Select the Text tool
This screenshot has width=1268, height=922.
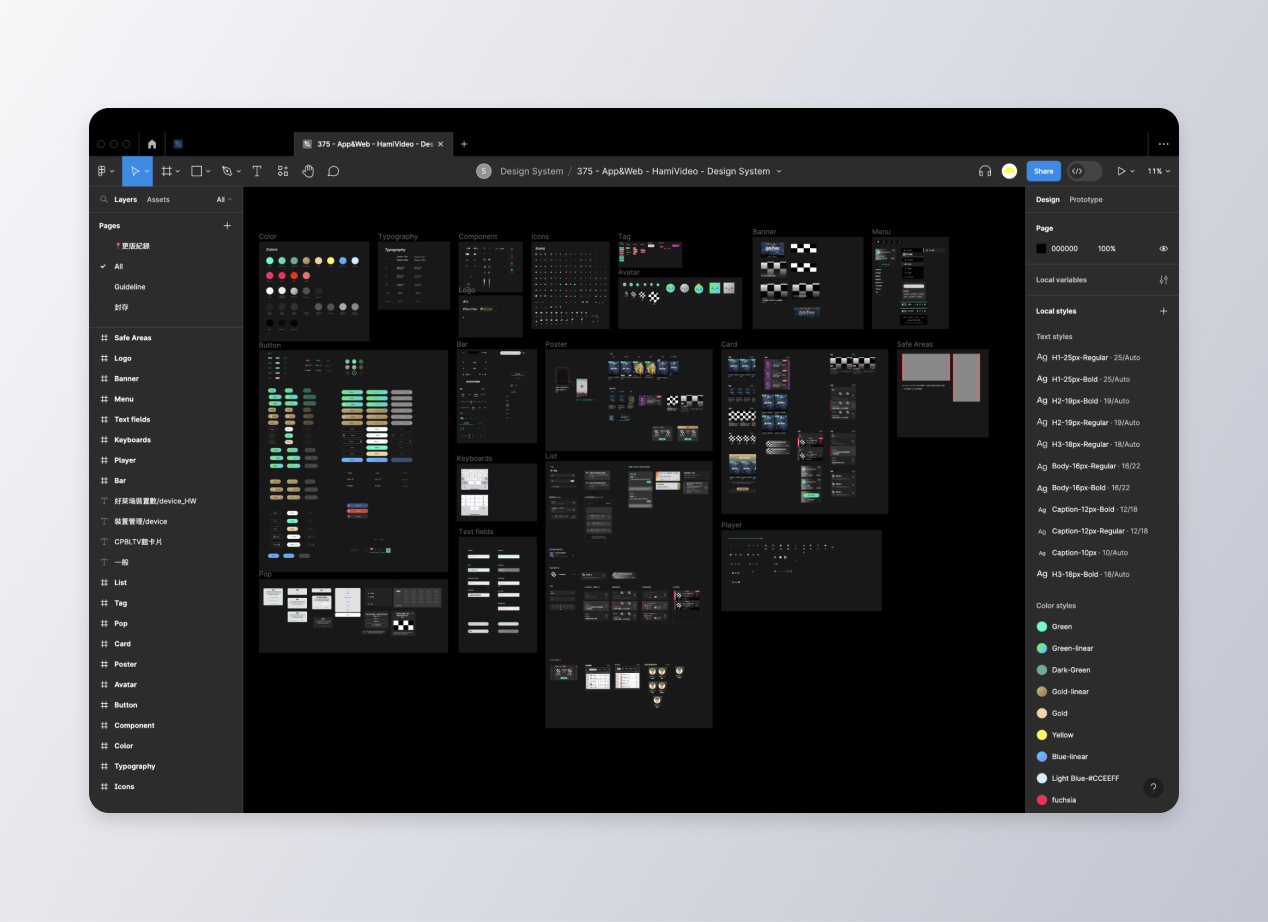[256, 171]
